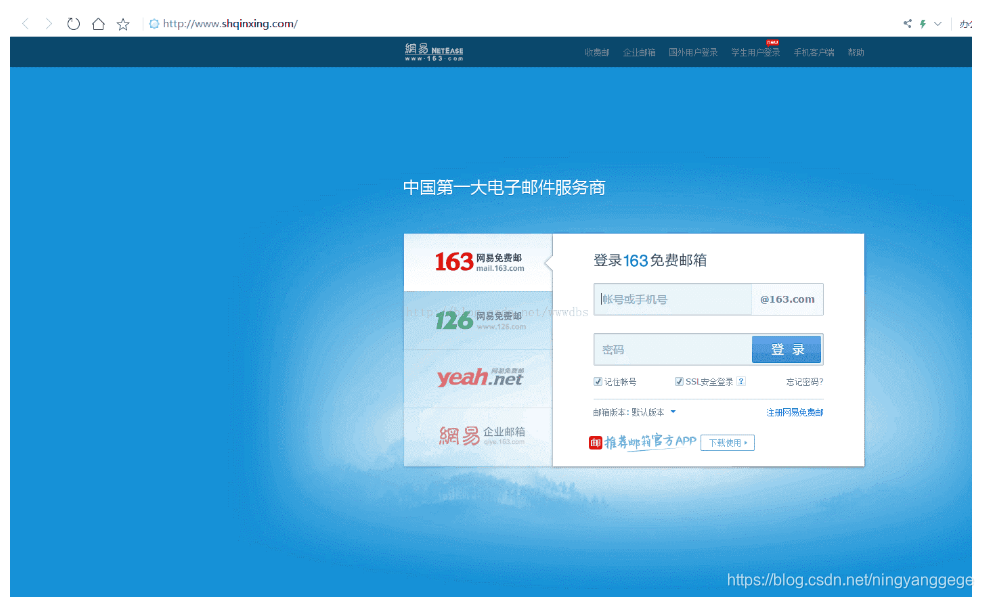Go back with the browser back arrow
This screenshot has width=984, height=599.
25,24
